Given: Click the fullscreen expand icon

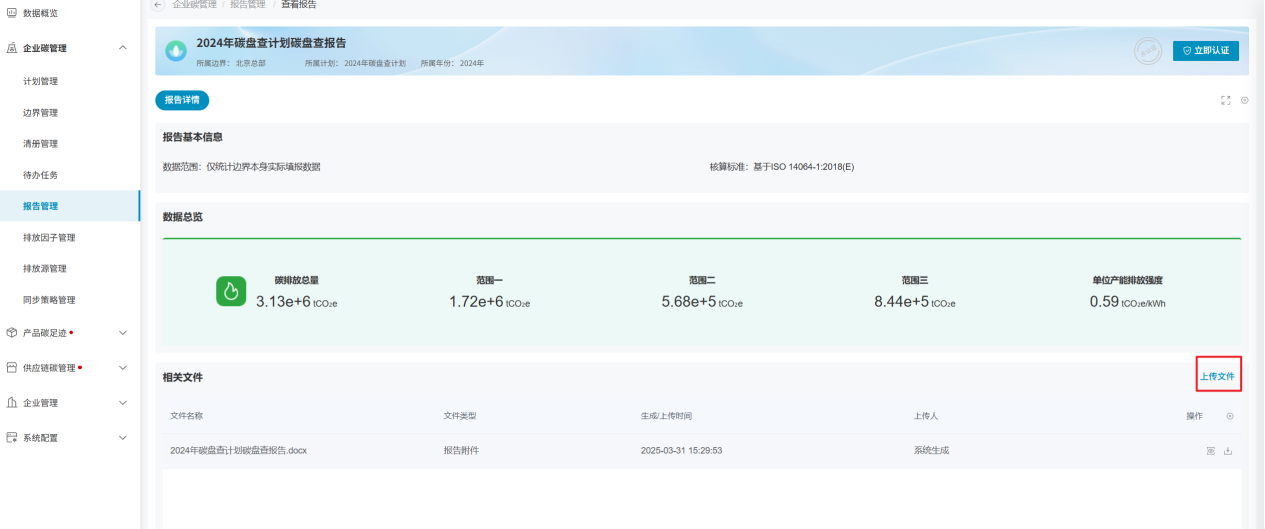Looking at the screenshot, I should [x=1225, y=100].
